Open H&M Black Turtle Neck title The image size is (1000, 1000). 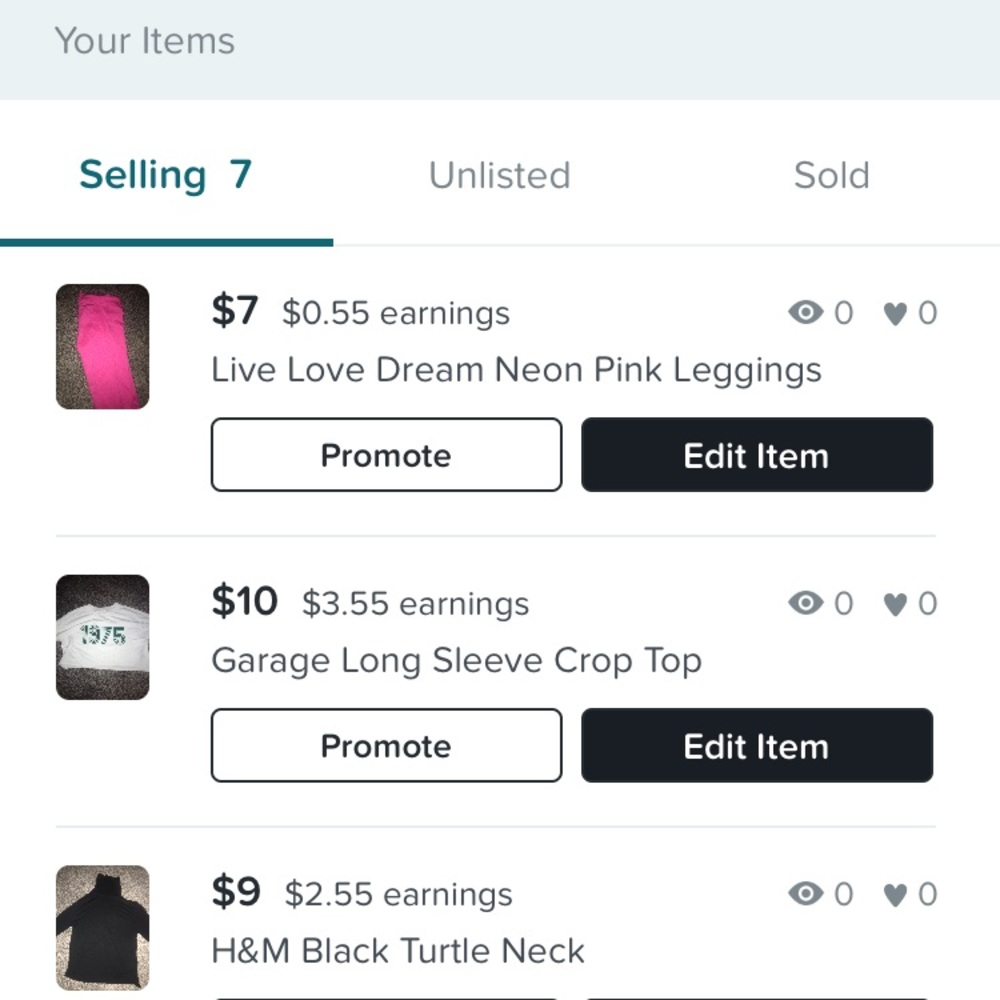398,951
